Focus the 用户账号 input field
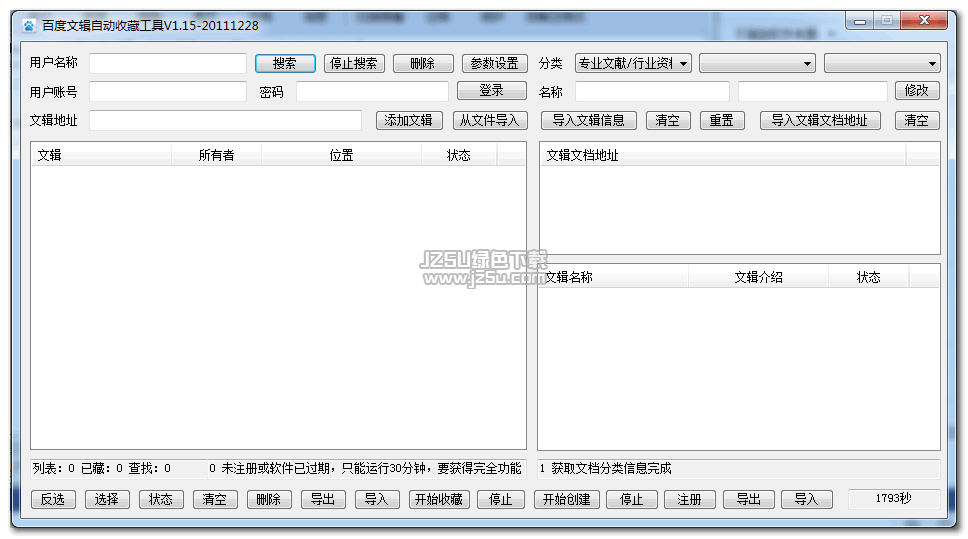968x539 pixels. coord(168,91)
